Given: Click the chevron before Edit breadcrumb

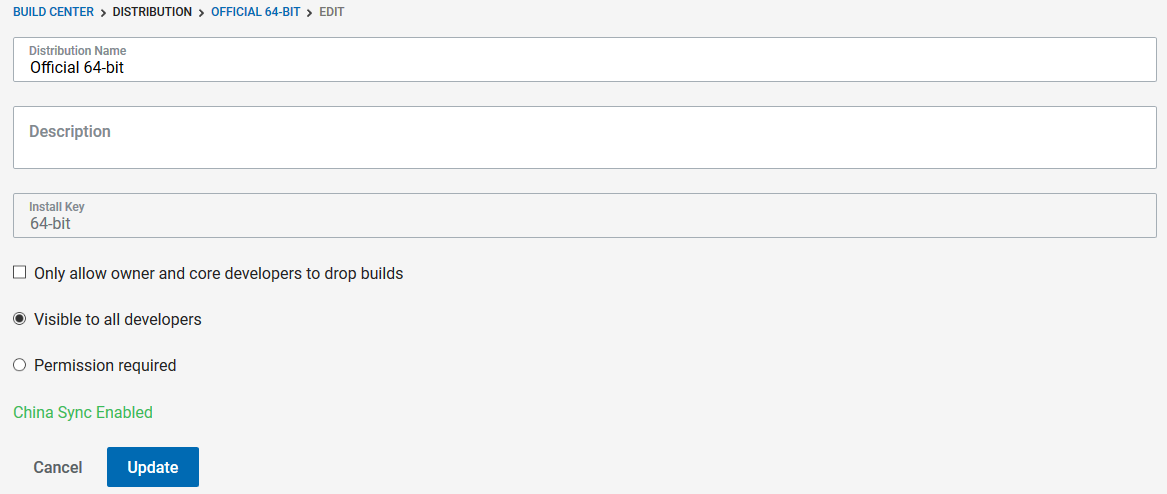Looking at the screenshot, I should pyautogui.click(x=310, y=13).
